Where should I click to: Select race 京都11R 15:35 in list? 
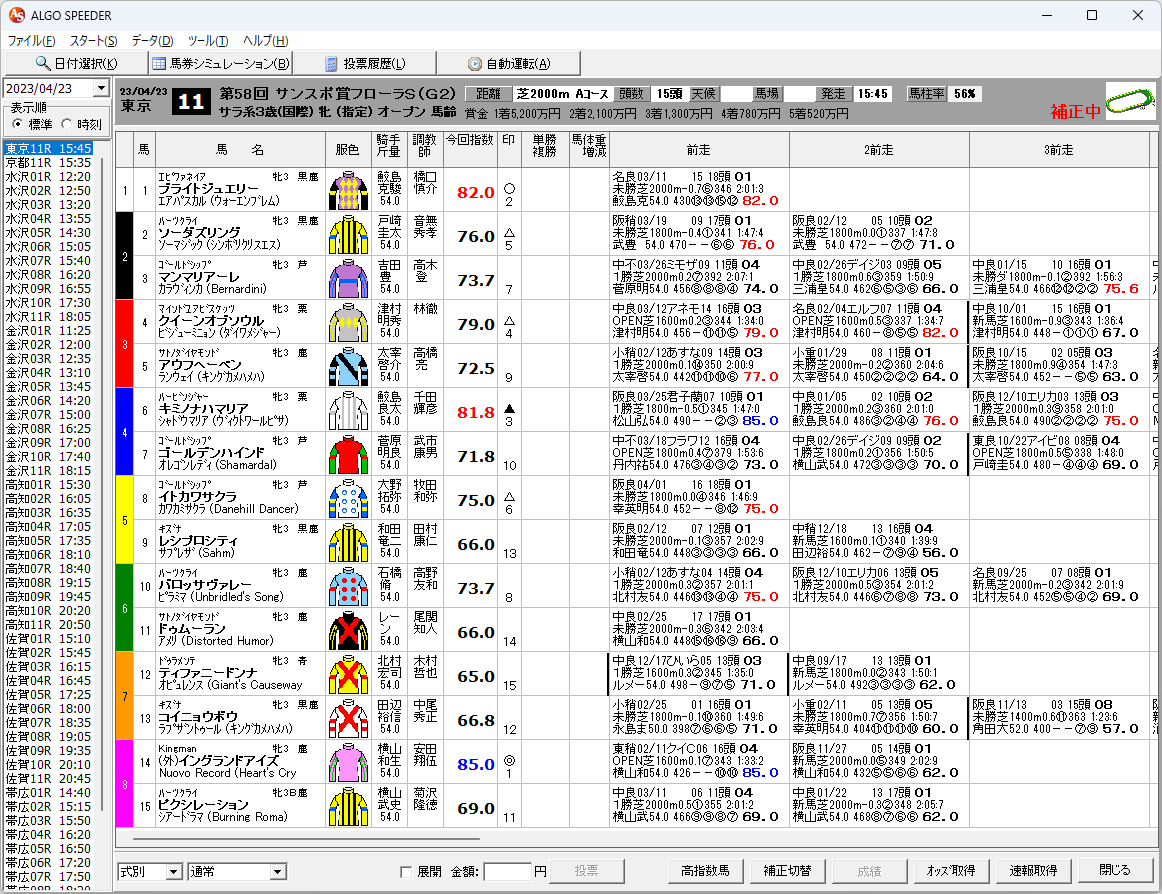point(48,162)
